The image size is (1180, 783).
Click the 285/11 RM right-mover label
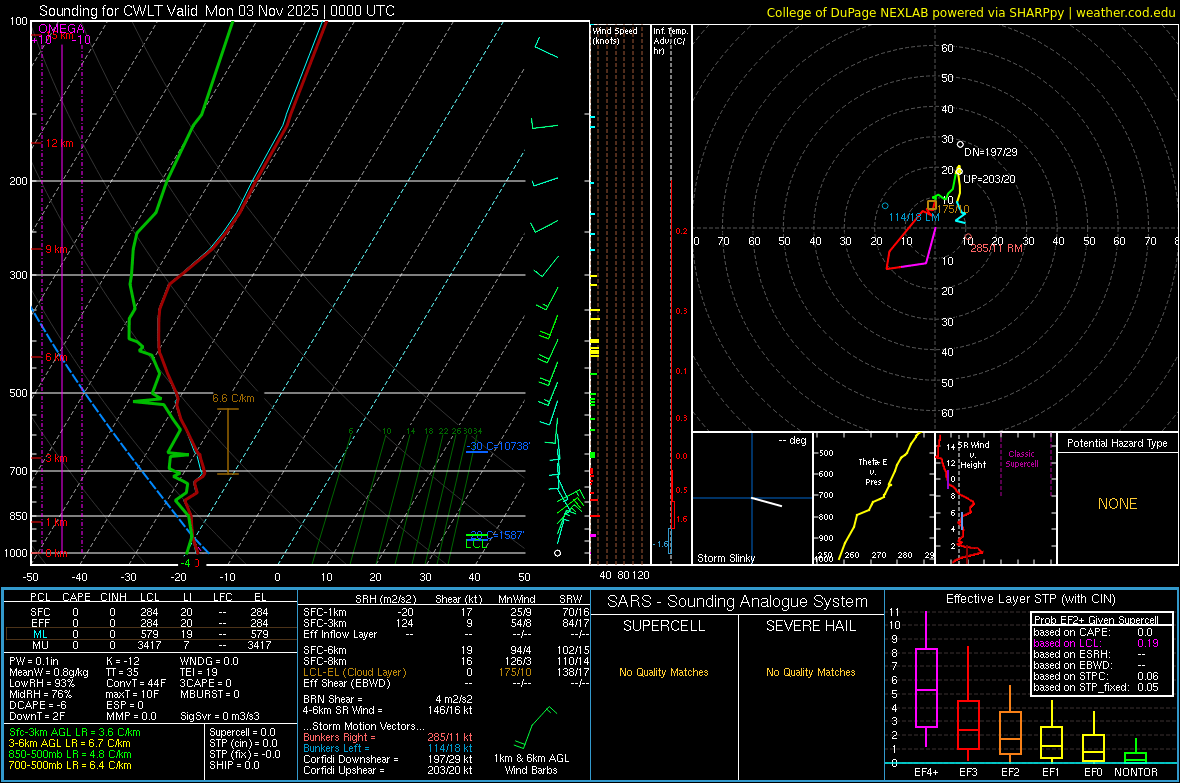pyautogui.click(x=996, y=248)
